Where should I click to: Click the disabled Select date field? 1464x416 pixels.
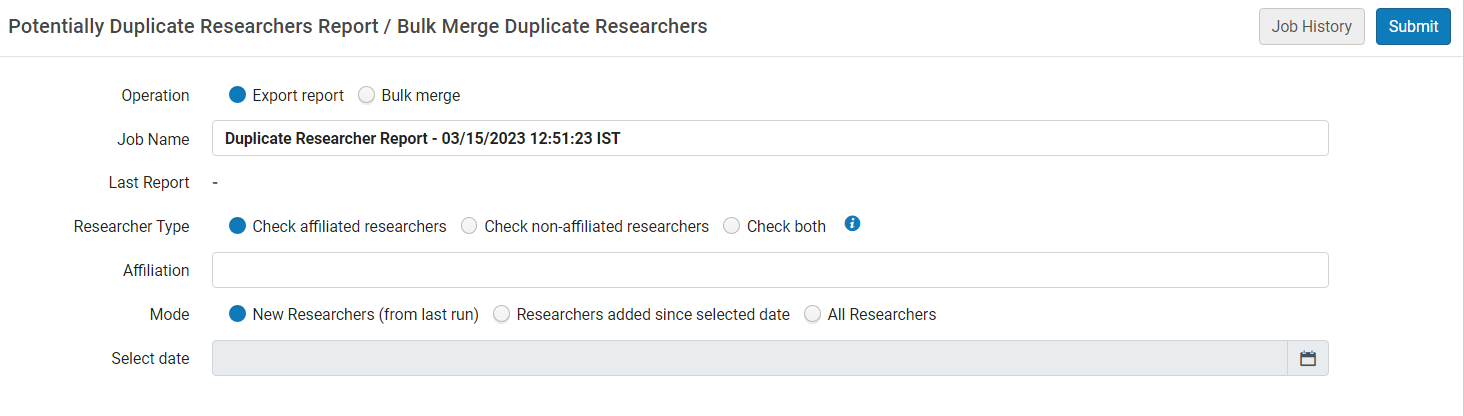click(749, 358)
